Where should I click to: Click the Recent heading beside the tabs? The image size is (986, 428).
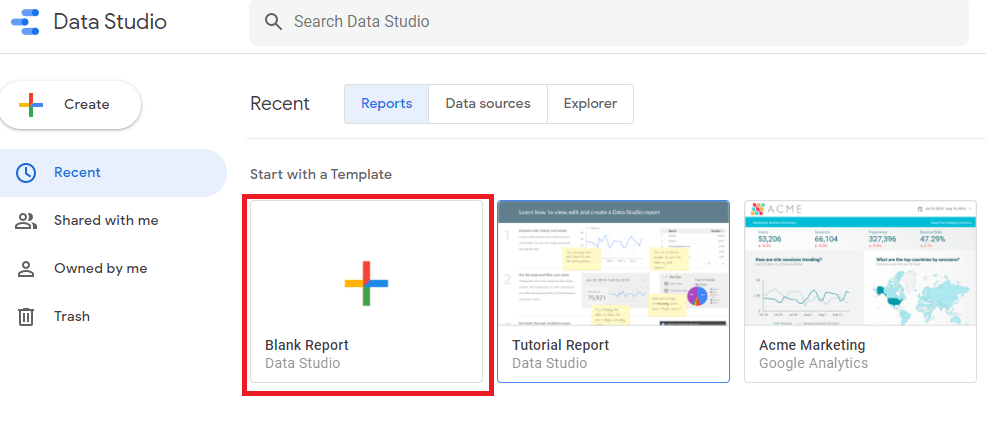coord(280,104)
